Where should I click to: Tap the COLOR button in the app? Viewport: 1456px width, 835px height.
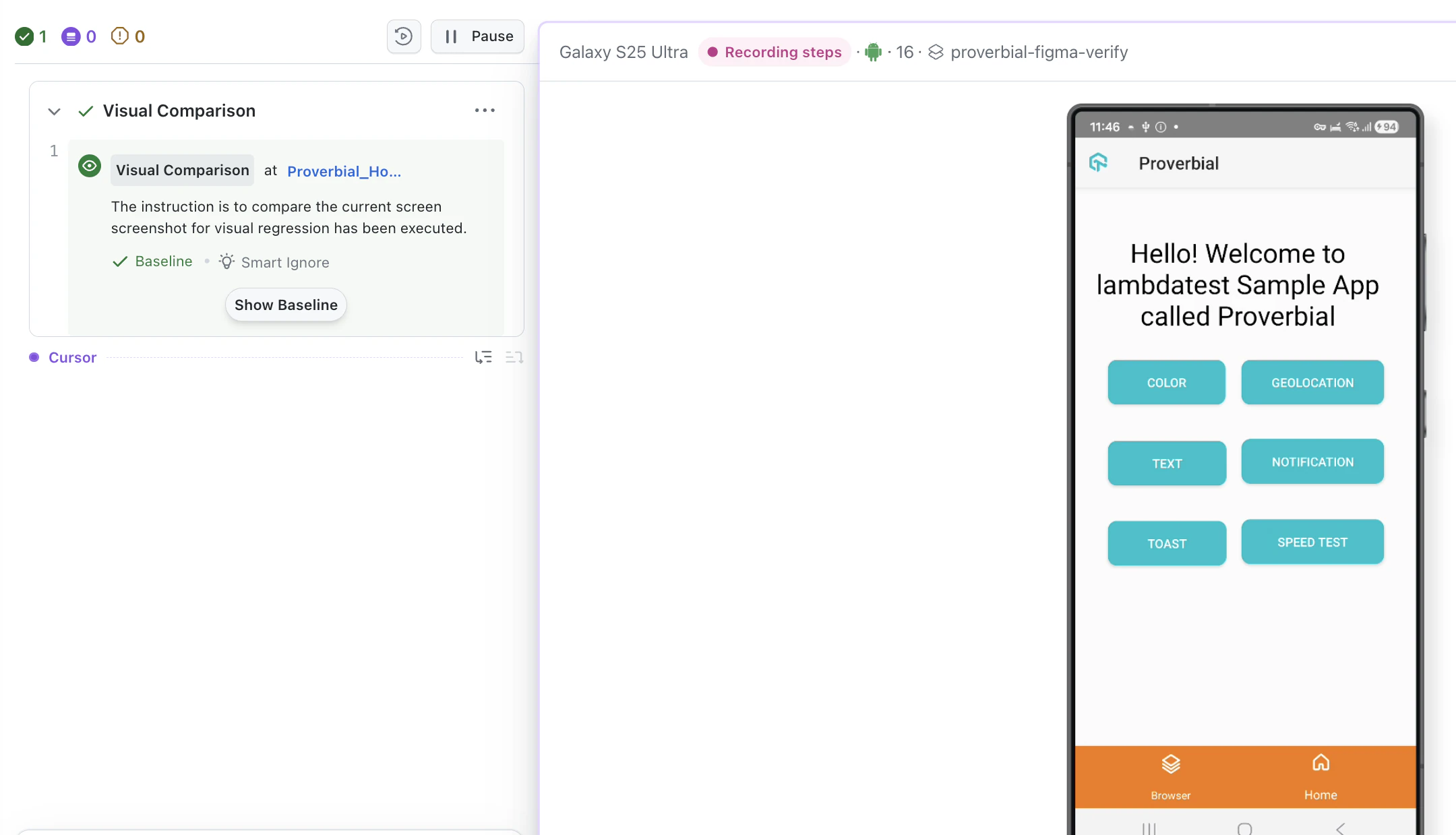point(1166,383)
